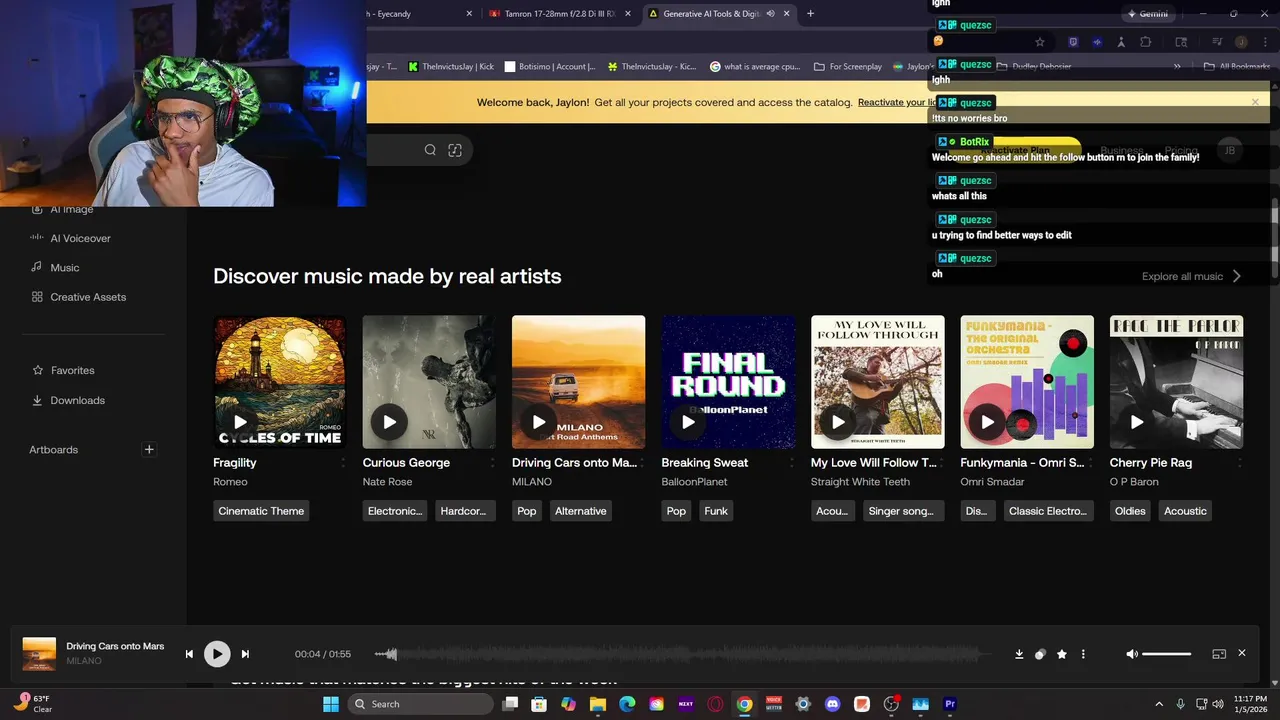Image resolution: width=1280 pixels, height=720 pixels.
Task: Adjust the player volume slider
Action: [1167, 654]
